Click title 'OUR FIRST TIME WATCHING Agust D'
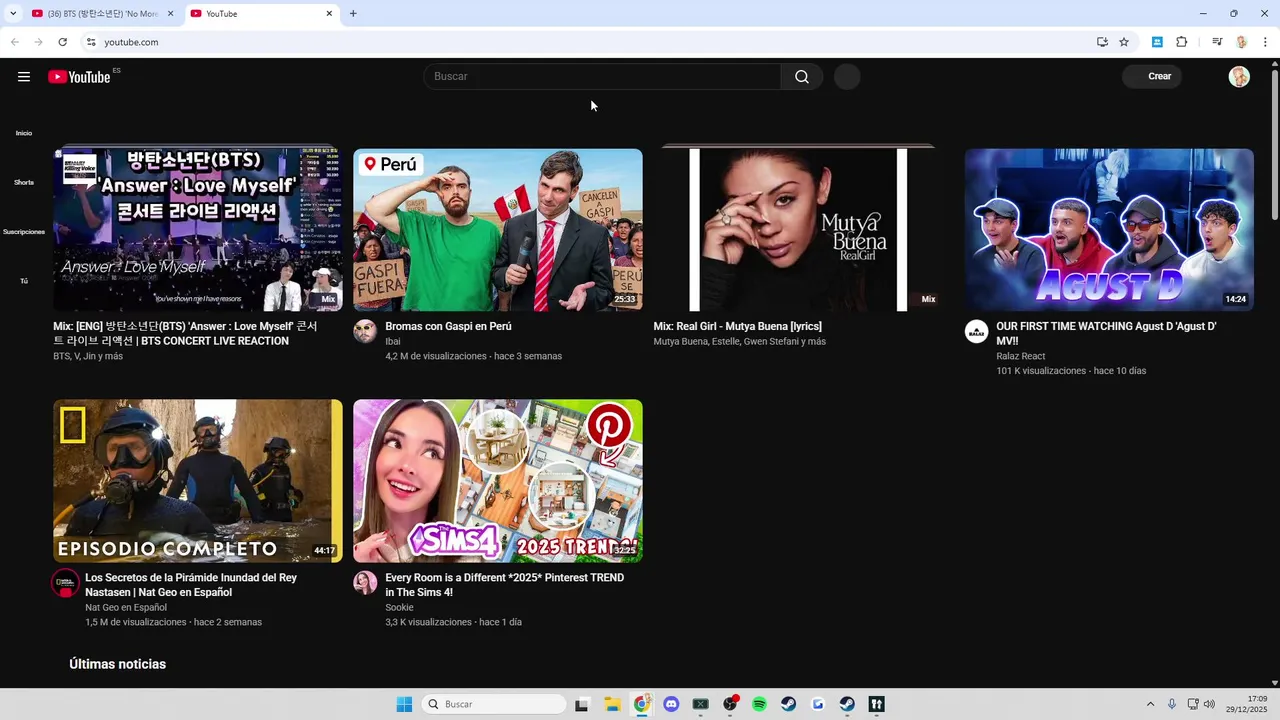Image resolution: width=1280 pixels, height=720 pixels. coord(1106,334)
